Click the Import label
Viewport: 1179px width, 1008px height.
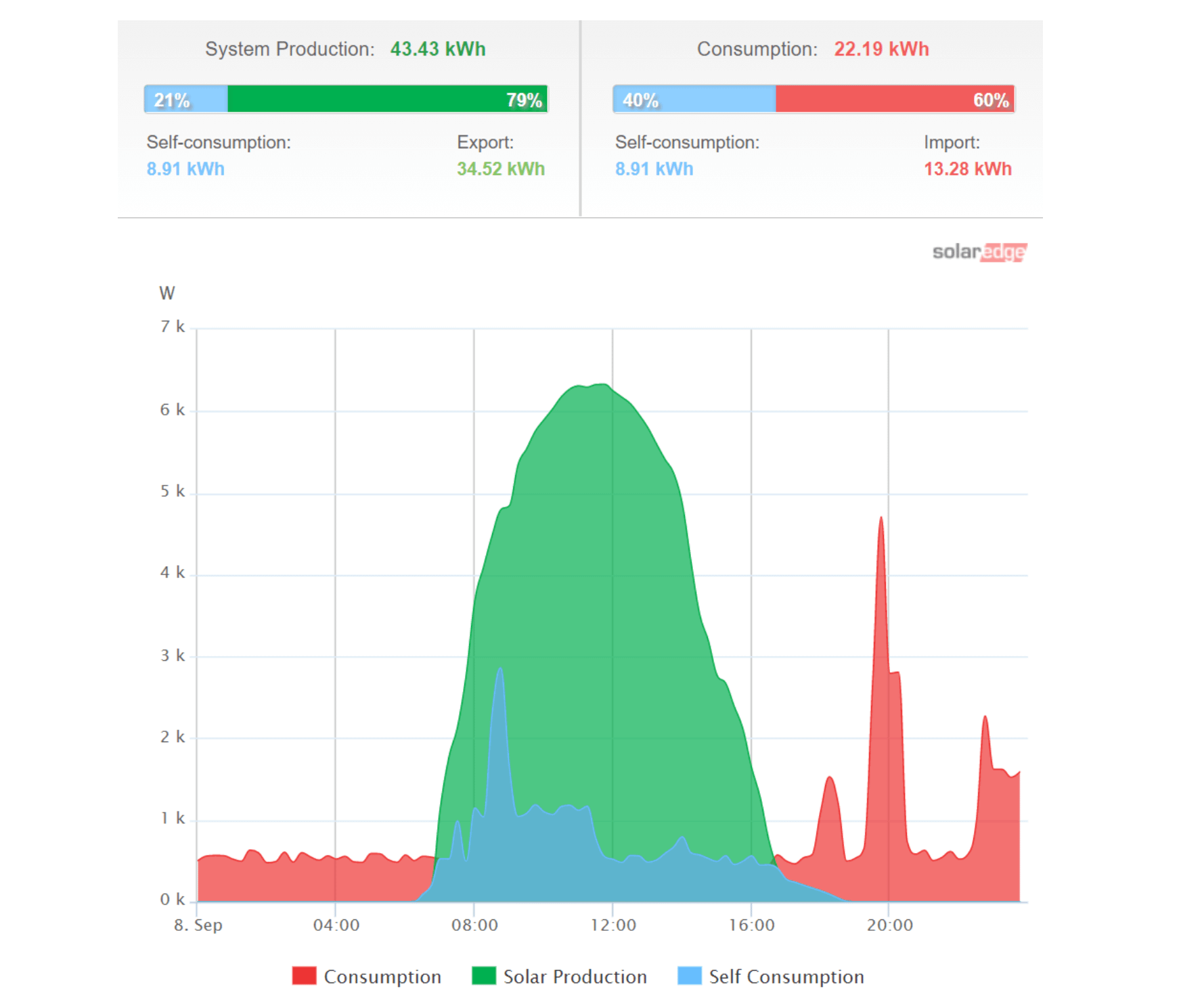(x=952, y=142)
